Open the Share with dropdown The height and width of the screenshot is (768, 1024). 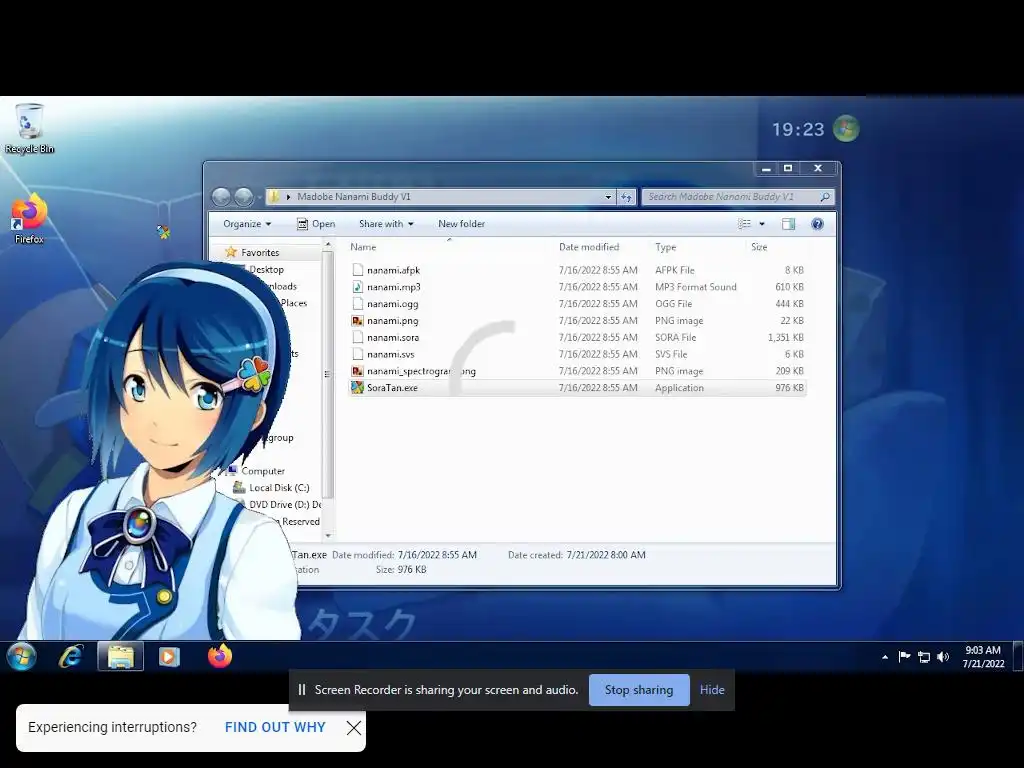click(x=386, y=224)
